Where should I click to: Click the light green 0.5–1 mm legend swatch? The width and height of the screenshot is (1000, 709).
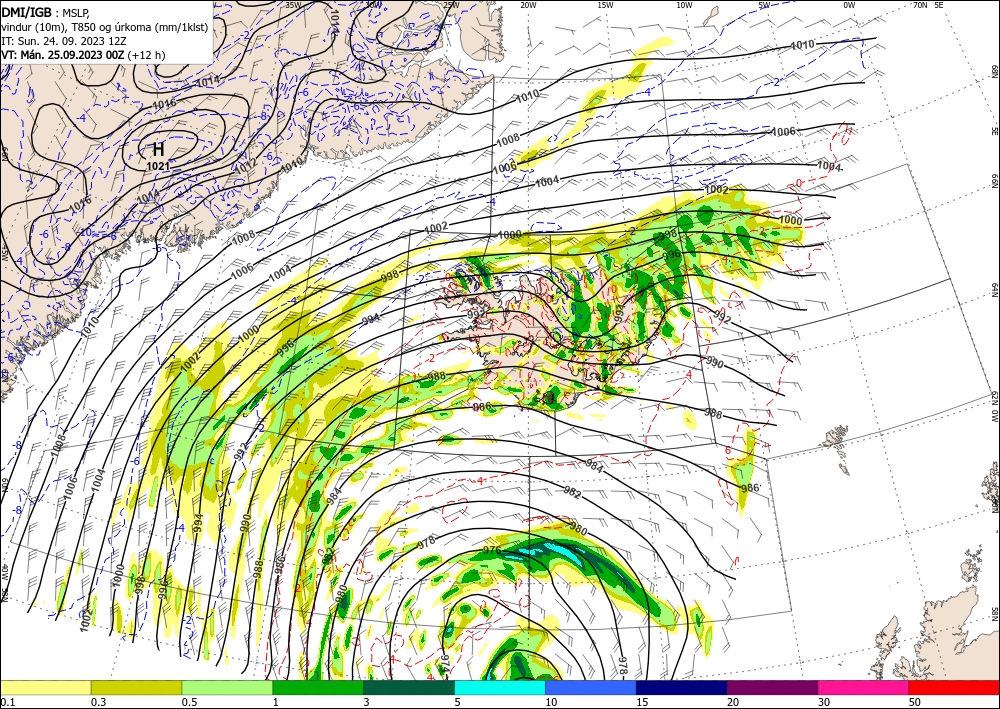[227, 687]
